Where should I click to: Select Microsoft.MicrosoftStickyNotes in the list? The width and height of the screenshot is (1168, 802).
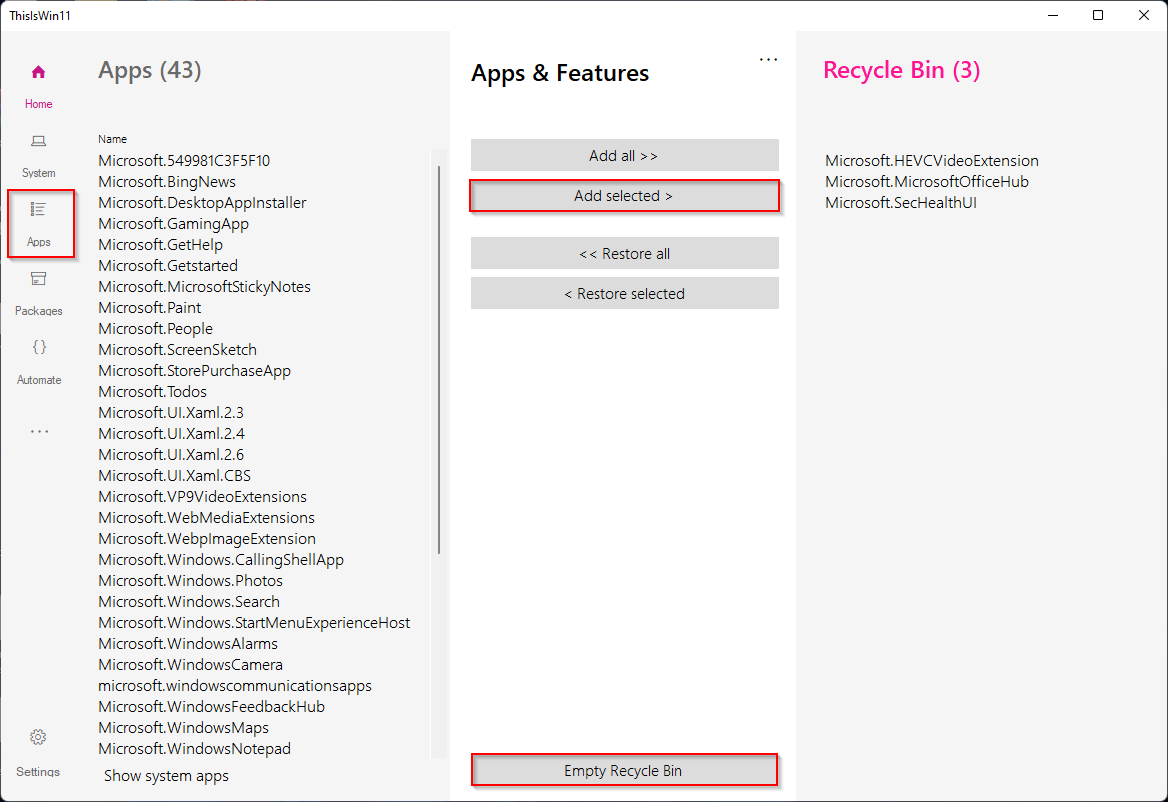[x=204, y=287]
